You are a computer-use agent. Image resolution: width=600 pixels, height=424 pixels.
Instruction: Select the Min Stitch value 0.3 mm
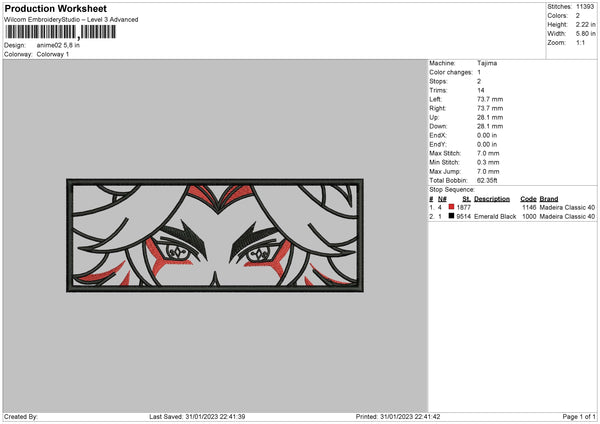point(488,163)
